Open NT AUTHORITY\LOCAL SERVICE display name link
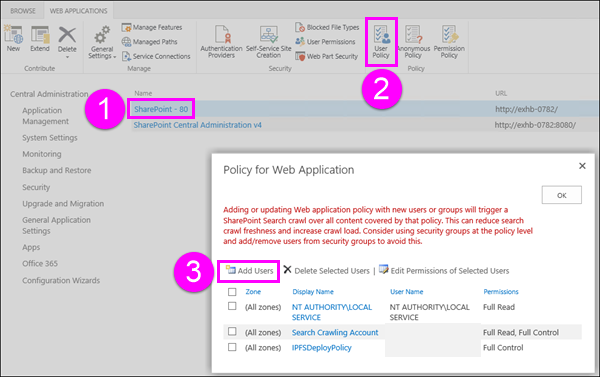 [x=332, y=312]
